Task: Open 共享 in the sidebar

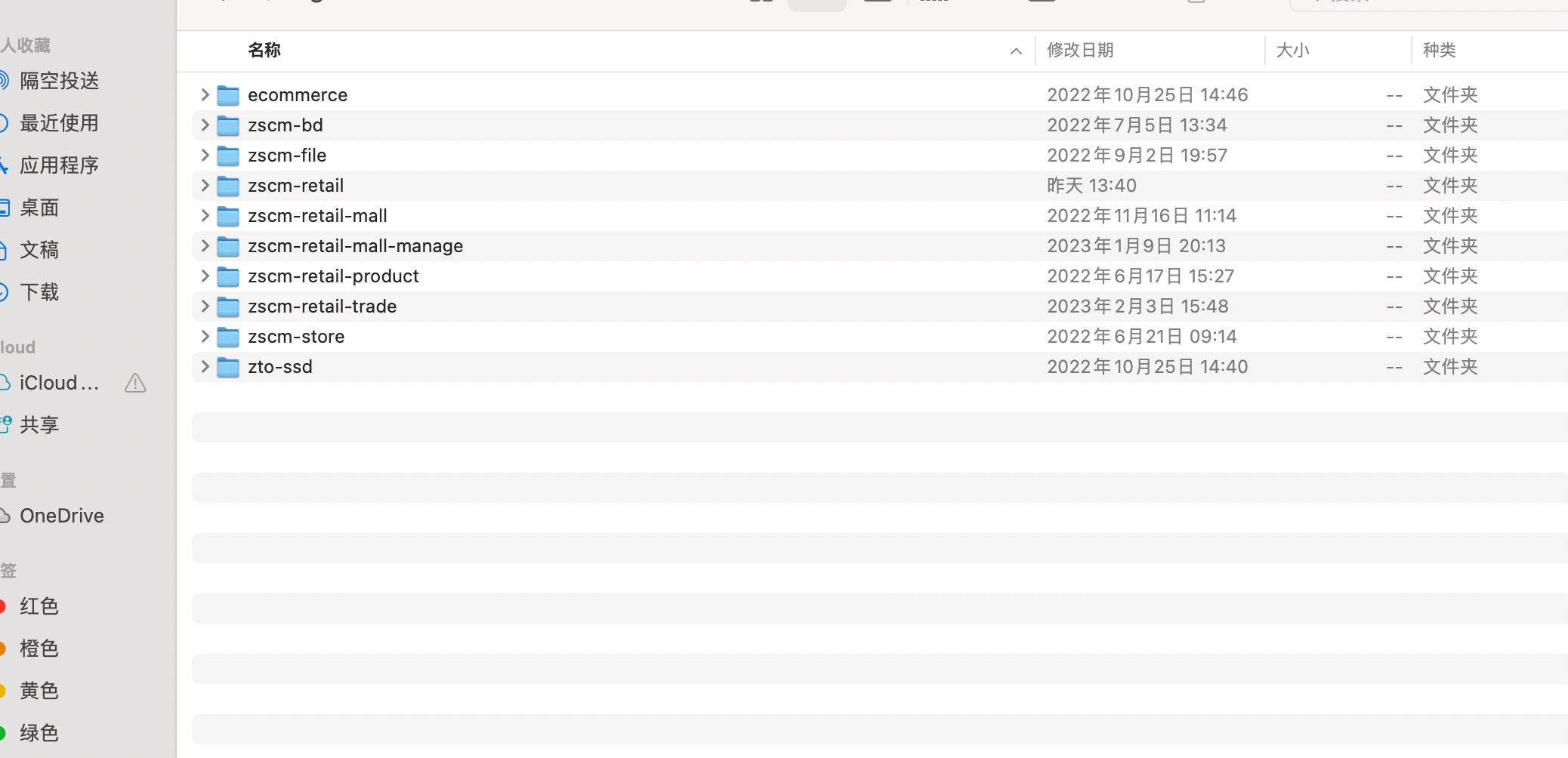Action: coord(39,425)
